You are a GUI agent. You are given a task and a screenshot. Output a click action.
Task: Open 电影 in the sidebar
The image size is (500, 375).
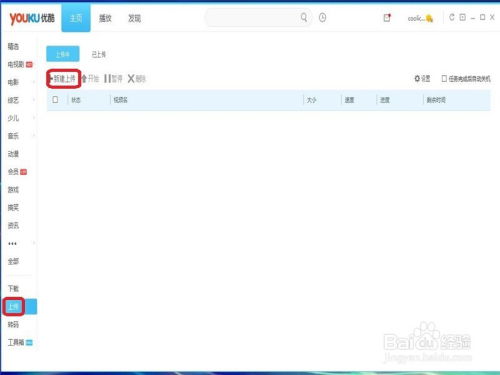click(x=13, y=82)
